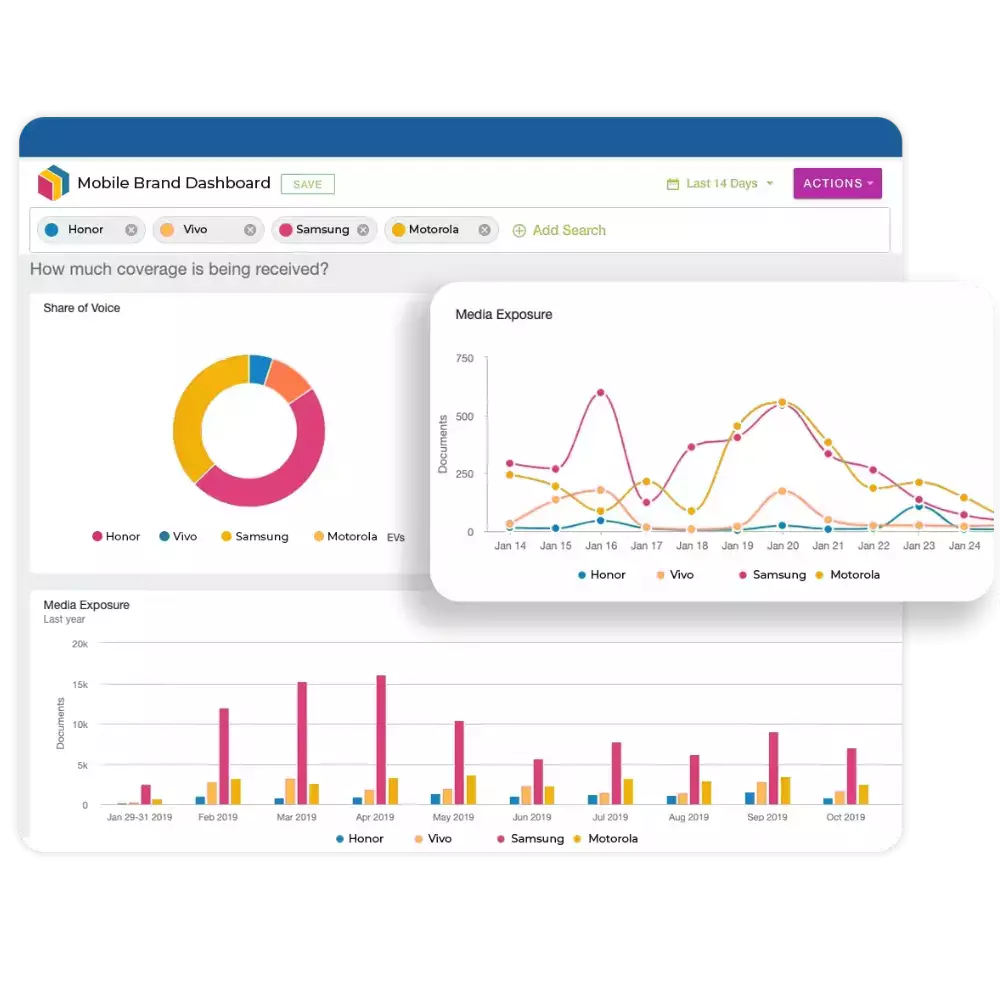Toggle Honor in Share of Voice legend

point(116,536)
